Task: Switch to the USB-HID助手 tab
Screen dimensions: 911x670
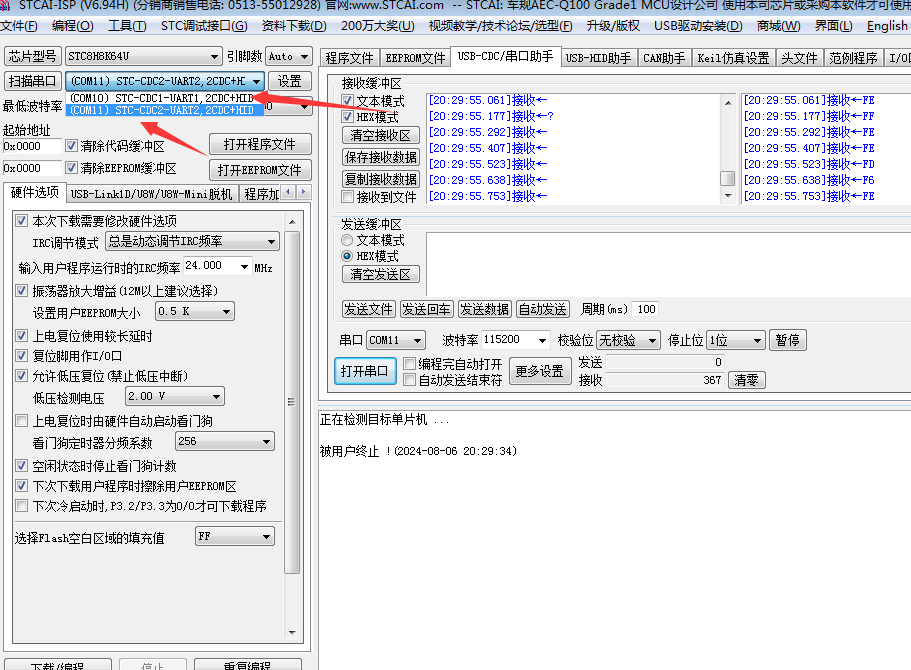Action: pyautogui.click(x=598, y=58)
